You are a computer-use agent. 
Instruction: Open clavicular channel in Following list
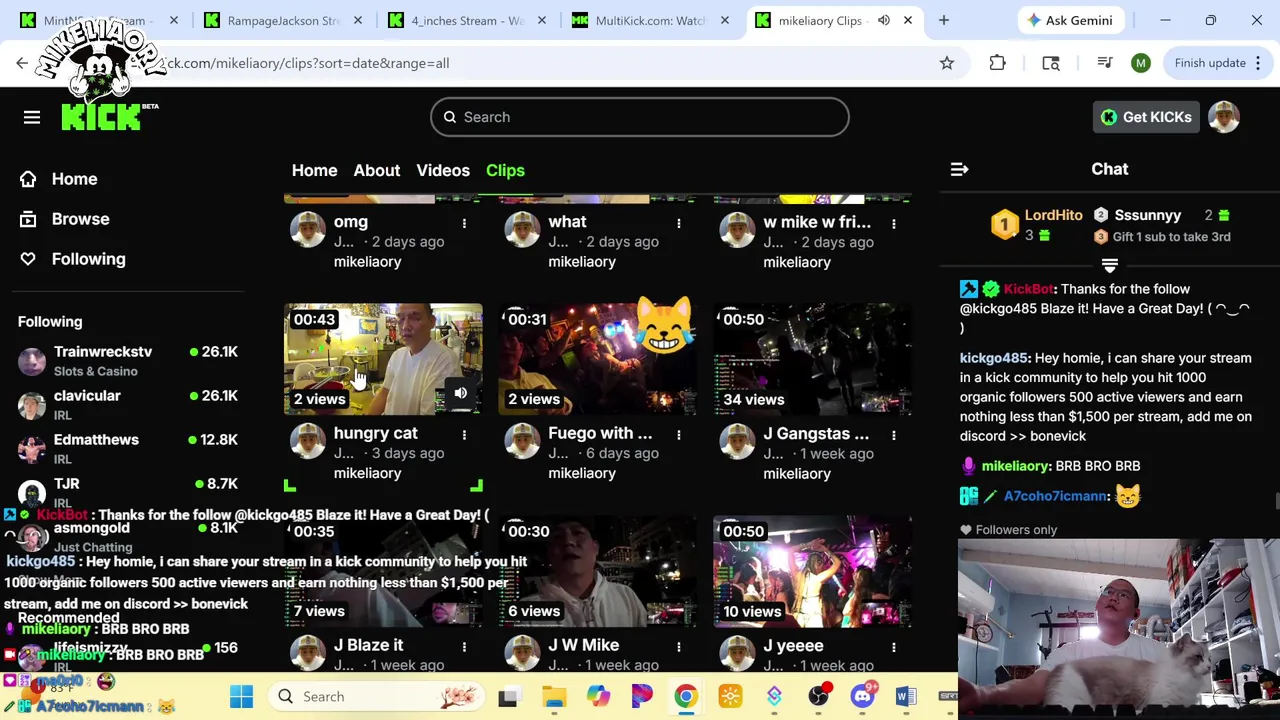coord(128,405)
